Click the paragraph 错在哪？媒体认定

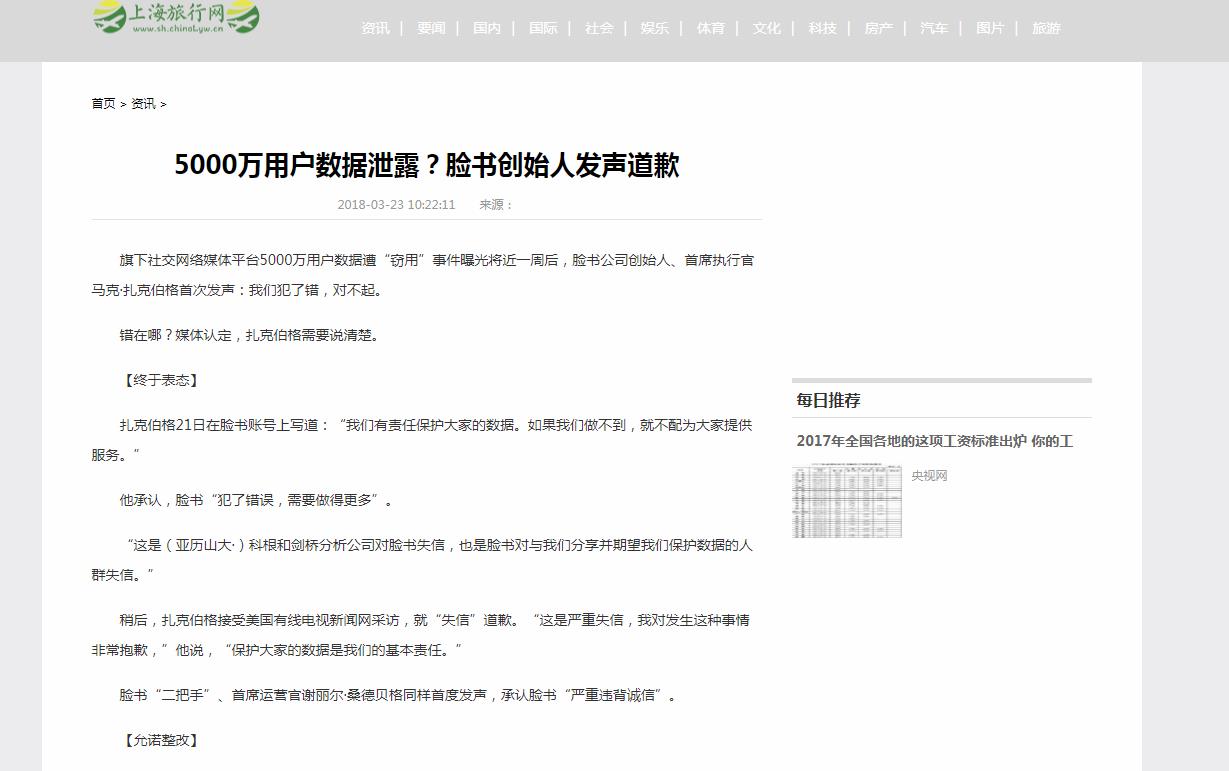point(251,335)
